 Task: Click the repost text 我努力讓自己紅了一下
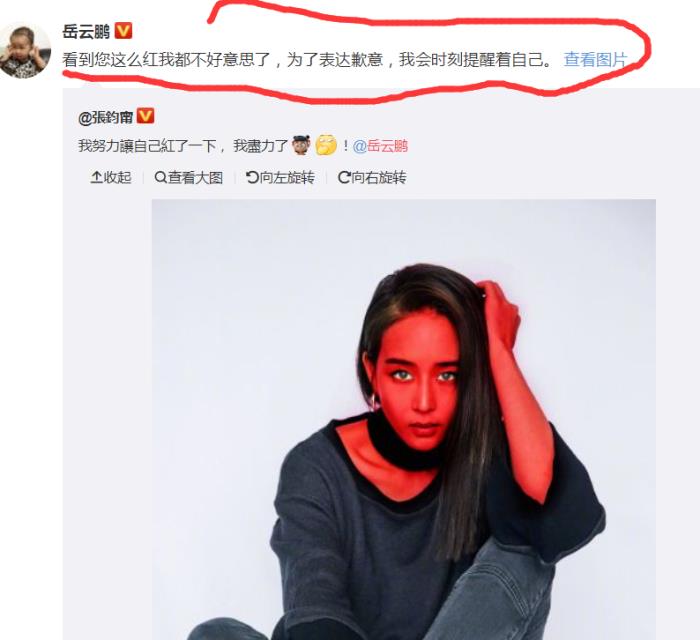[x=147, y=146]
